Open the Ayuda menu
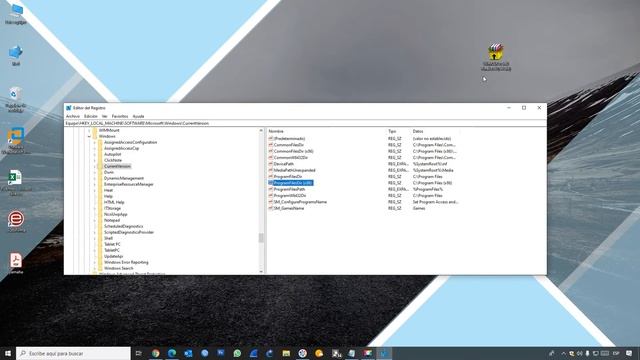Image resolution: width=640 pixels, height=360 pixels. click(138, 116)
